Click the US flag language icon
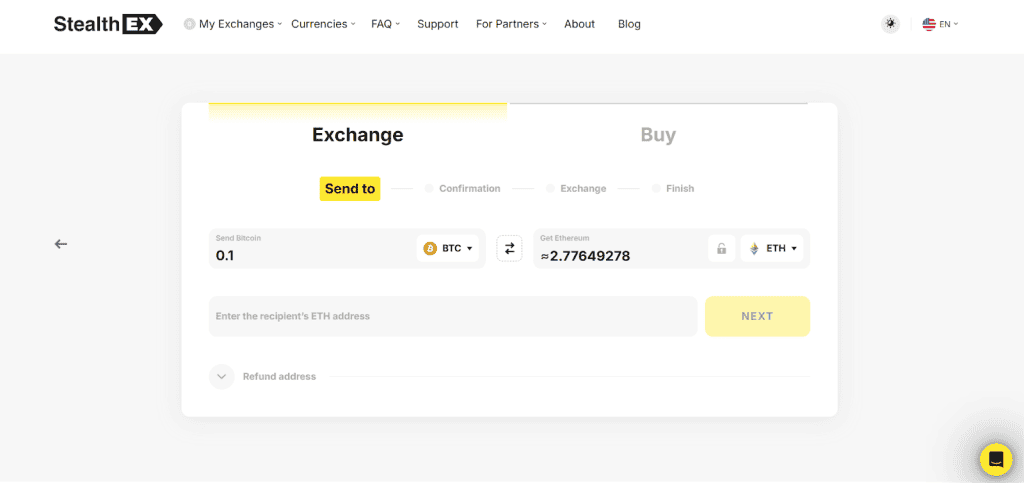The image size is (1024, 483). click(x=929, y=24)
